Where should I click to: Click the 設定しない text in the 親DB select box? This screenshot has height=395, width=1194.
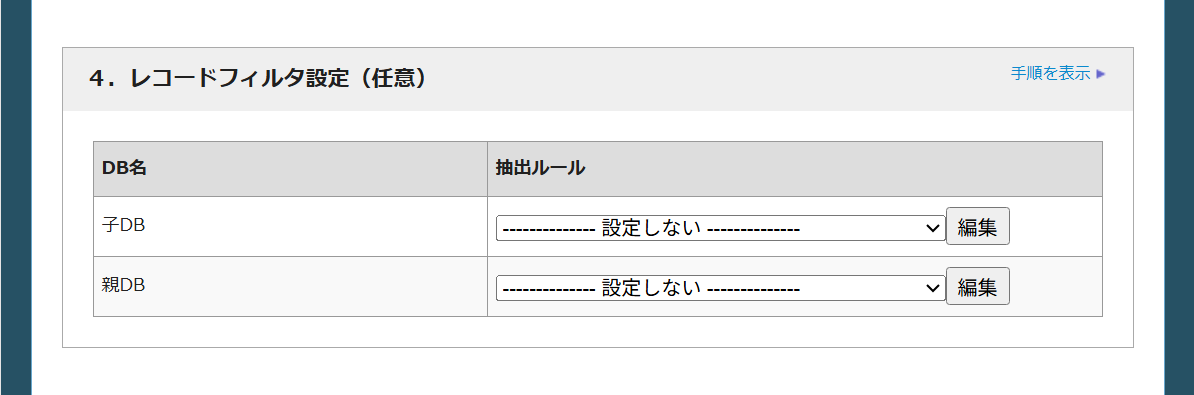pyautogui.click(x=651, y=288)
